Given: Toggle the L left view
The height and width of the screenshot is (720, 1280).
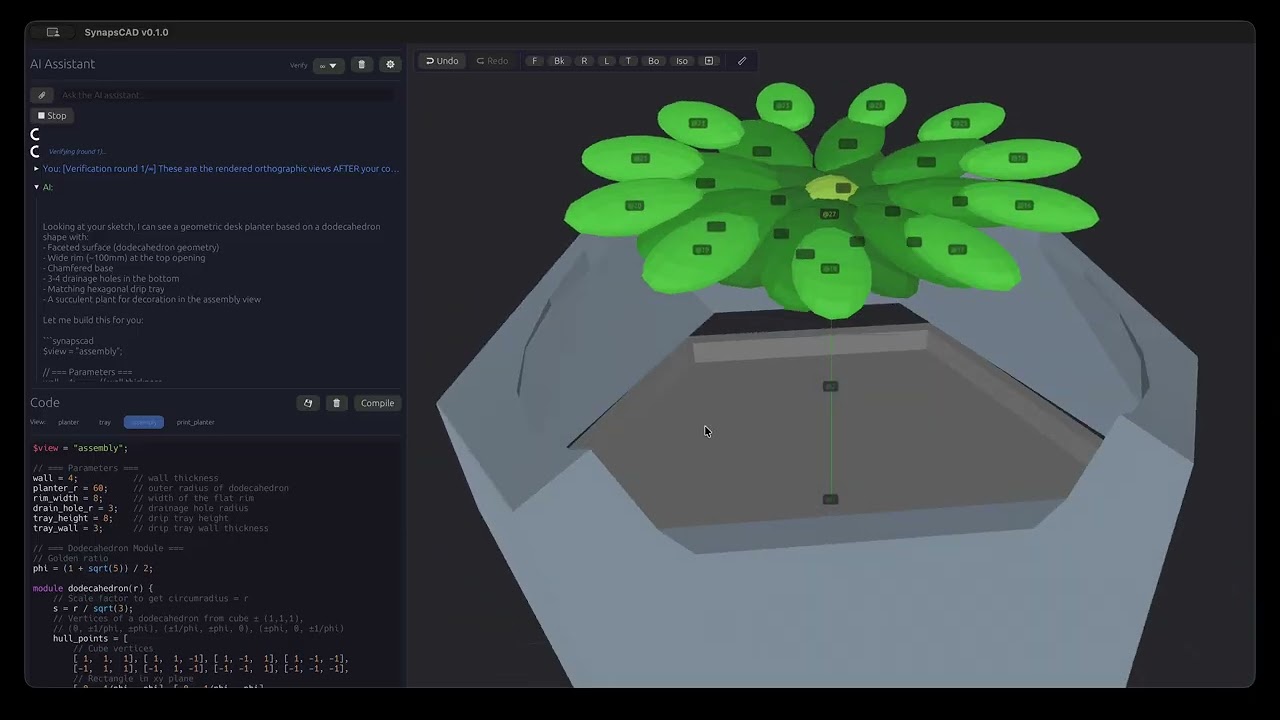Looking at the screenshot, I should coord(606,61).
